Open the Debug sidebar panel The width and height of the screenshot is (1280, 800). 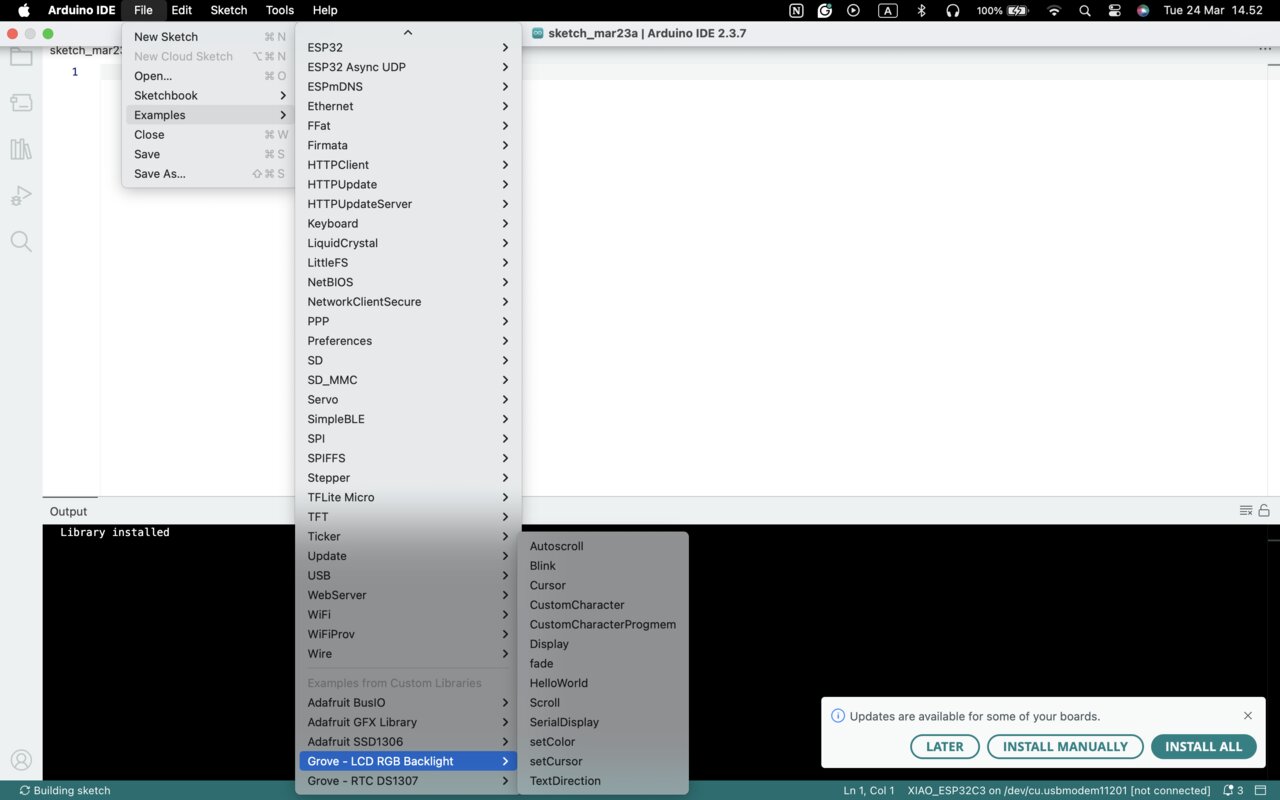(x=21, y=196)
